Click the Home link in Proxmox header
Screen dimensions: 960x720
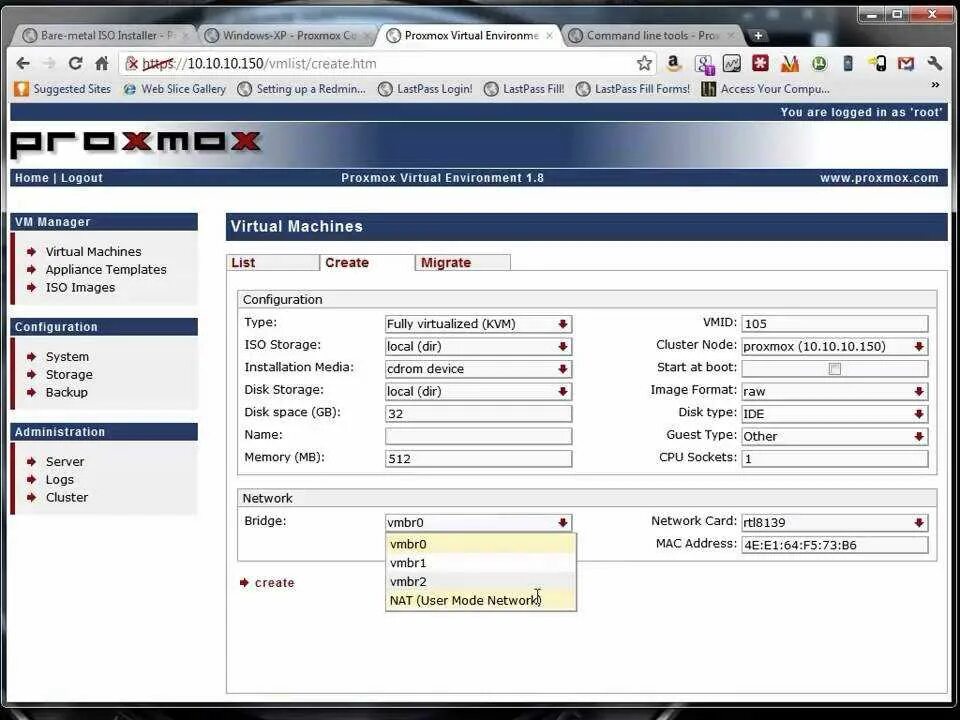[x=32, y=178]
